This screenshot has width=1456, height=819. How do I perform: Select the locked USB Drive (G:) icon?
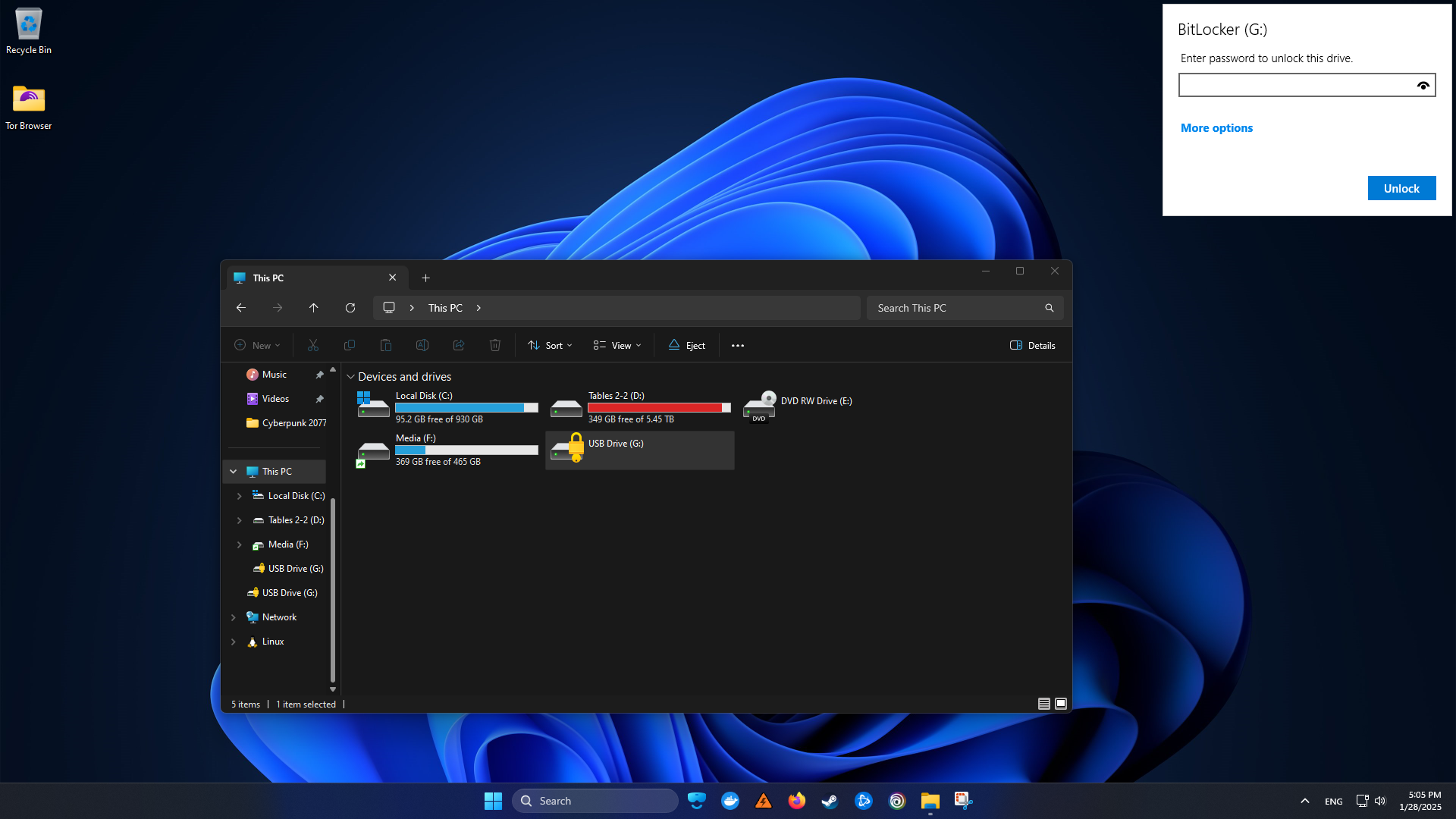567,448
